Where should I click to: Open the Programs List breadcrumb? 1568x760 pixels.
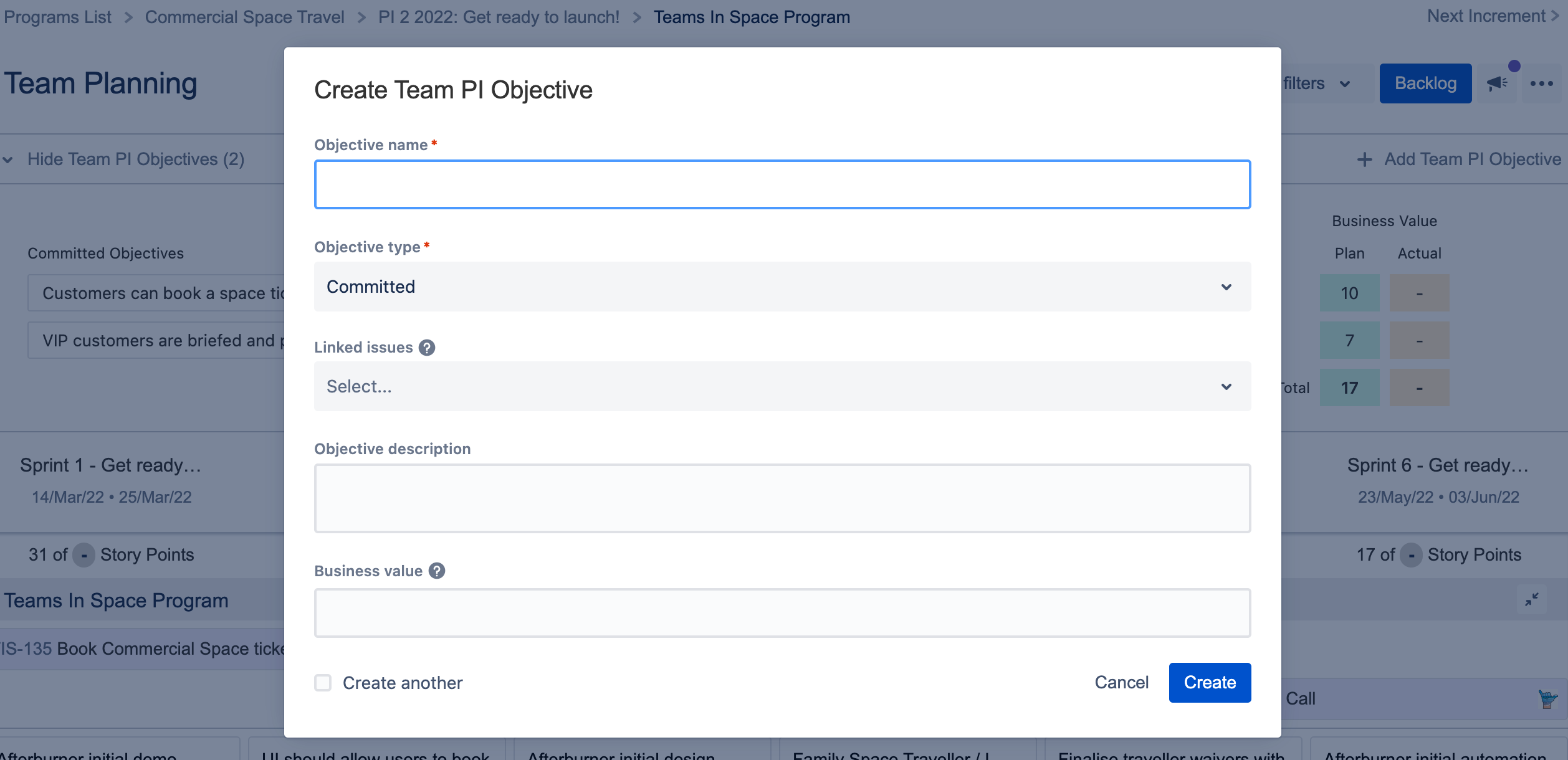pos(57,17)
